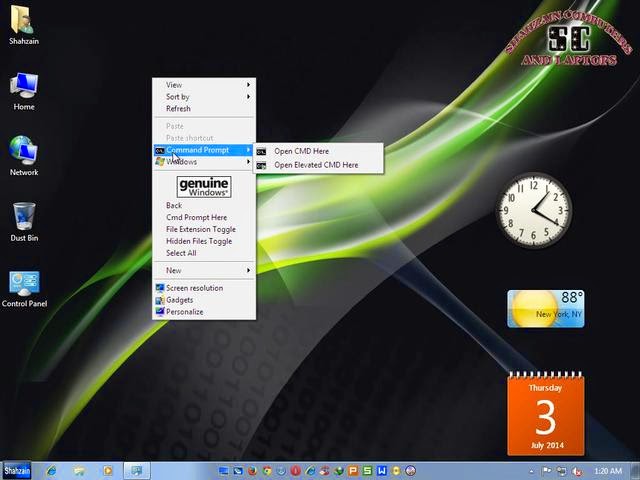Viewport: 640px width, 480px height.
Task: Expand the Windows submenu entry
Action: point(204,162)
